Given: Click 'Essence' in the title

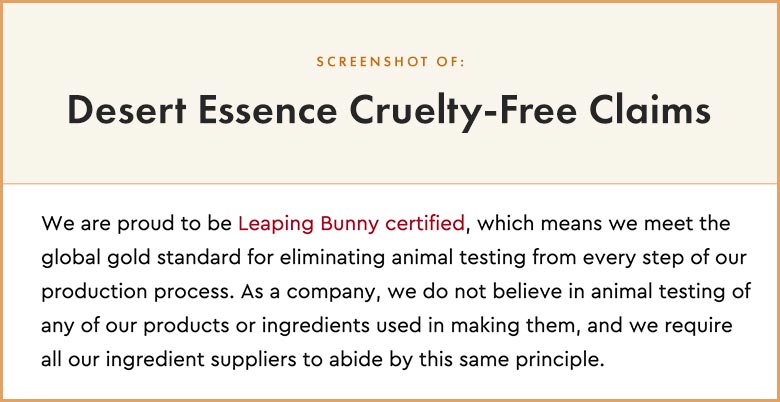Looking at the screenshot, I should 268,110.
